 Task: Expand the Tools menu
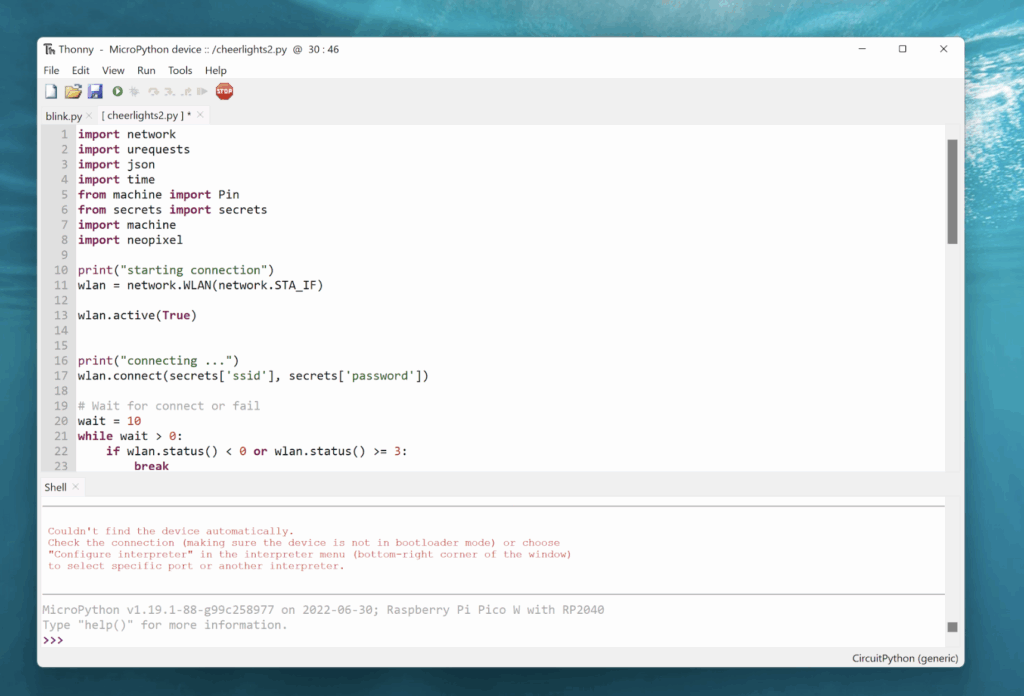[x=180, y=71]
